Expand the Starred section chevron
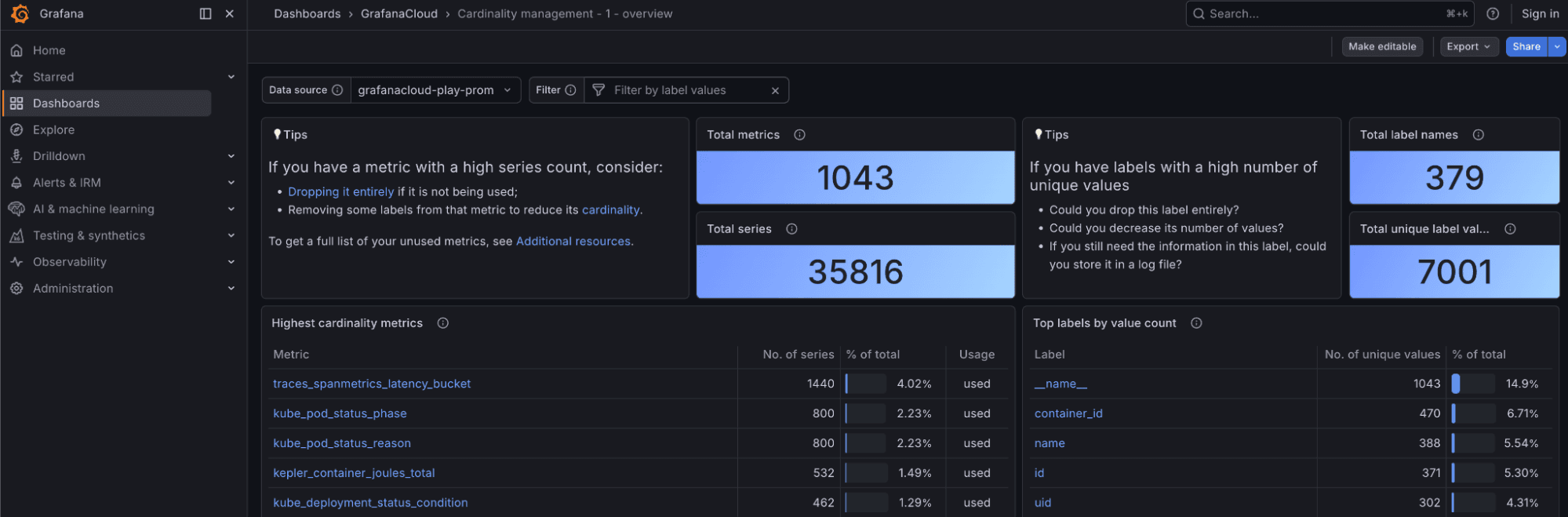 231,77
